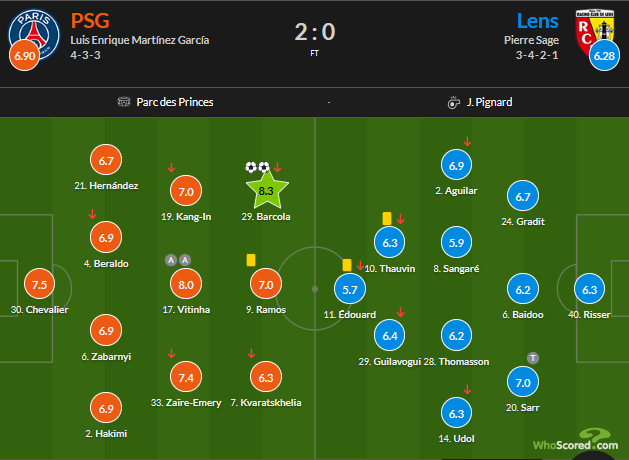Click the referee icon beside J. Pignard
This screenshot has height=460, width=629.
pos(455,101)
